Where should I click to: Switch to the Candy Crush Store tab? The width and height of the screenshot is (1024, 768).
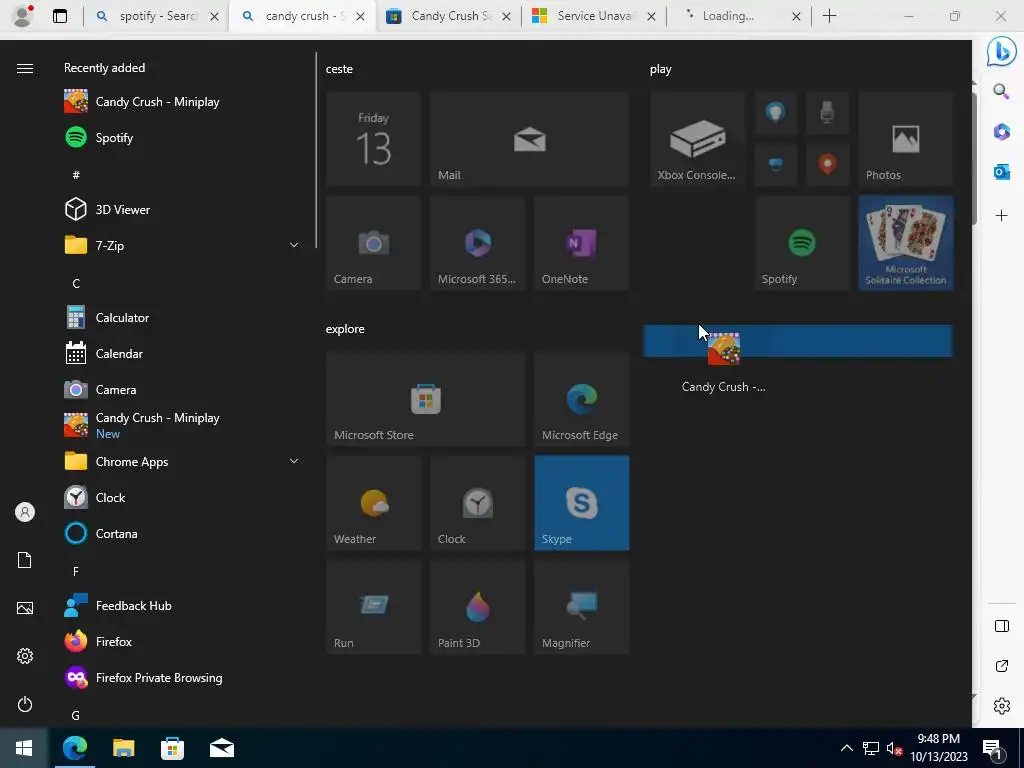(448, 16)
